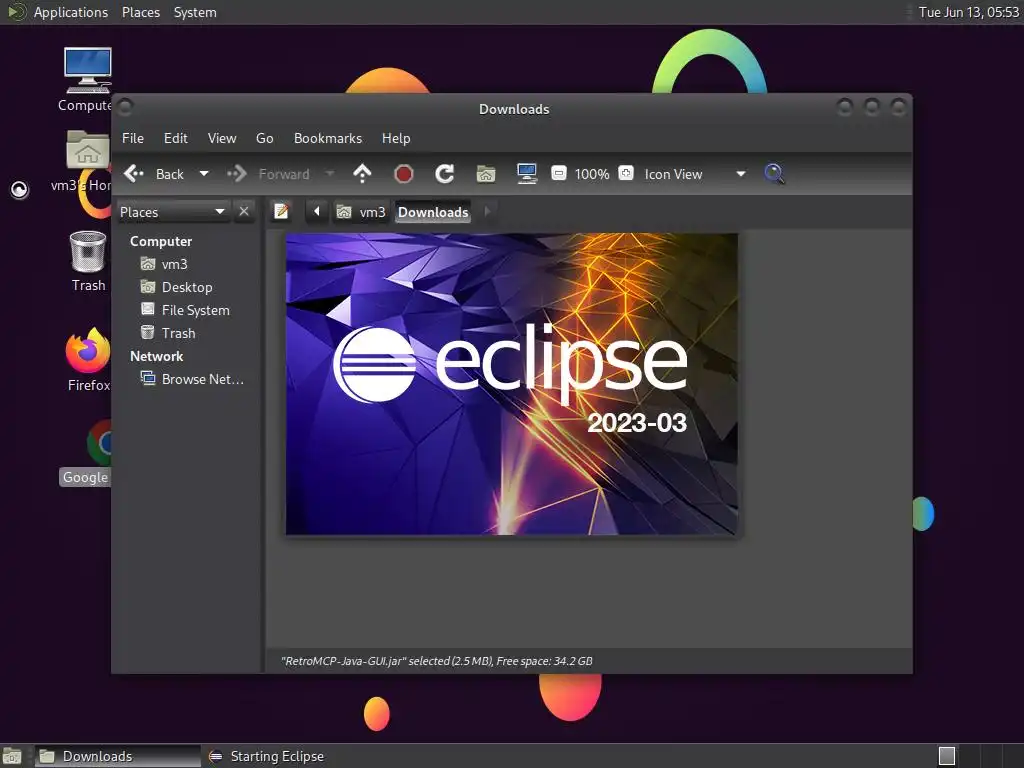Screen dimensions: 1024x768
Task: Open the File menu
Action: pos(133,138)
